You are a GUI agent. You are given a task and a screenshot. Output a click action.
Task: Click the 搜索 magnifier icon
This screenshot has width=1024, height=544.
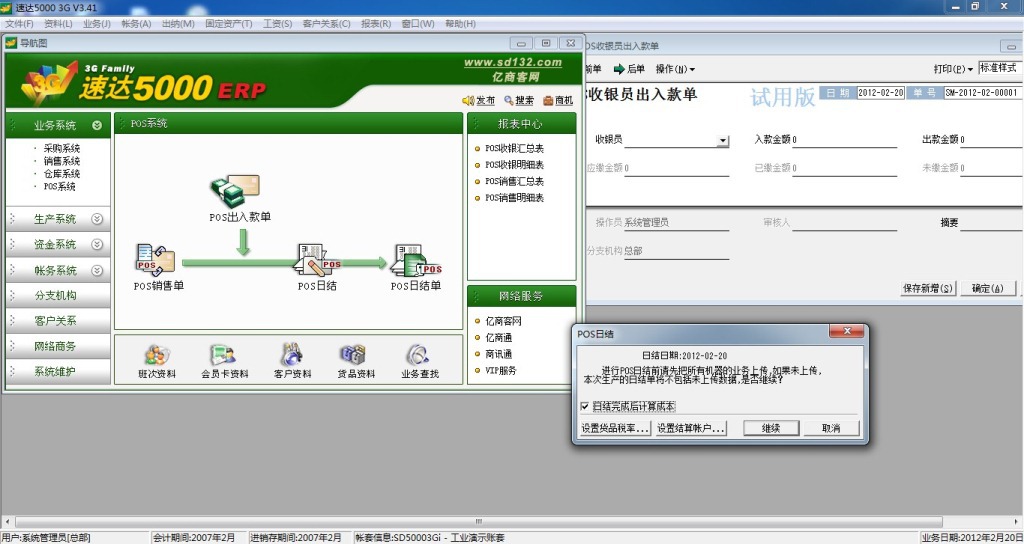pyautogui.click(x=509, y=101)
